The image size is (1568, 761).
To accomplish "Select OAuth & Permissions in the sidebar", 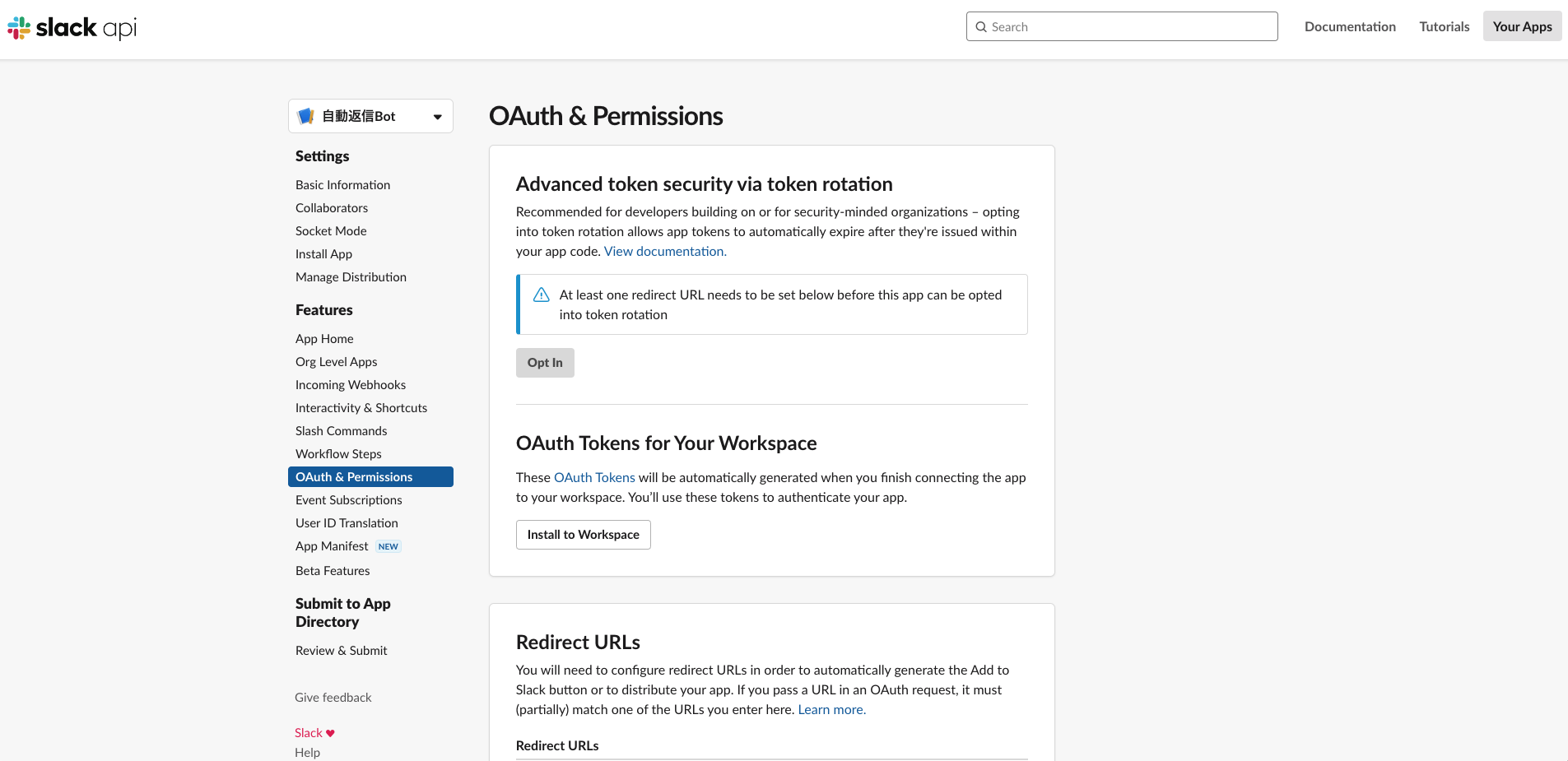I will [354, 476].
